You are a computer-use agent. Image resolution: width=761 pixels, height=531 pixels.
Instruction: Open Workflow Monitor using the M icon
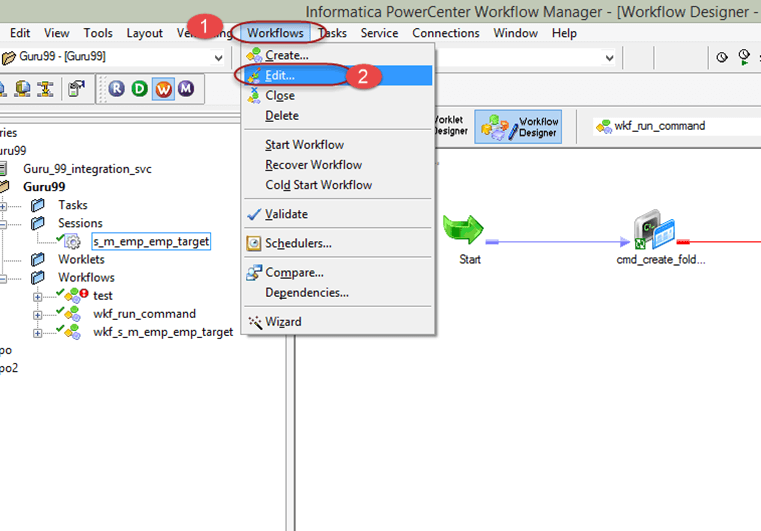186,89
